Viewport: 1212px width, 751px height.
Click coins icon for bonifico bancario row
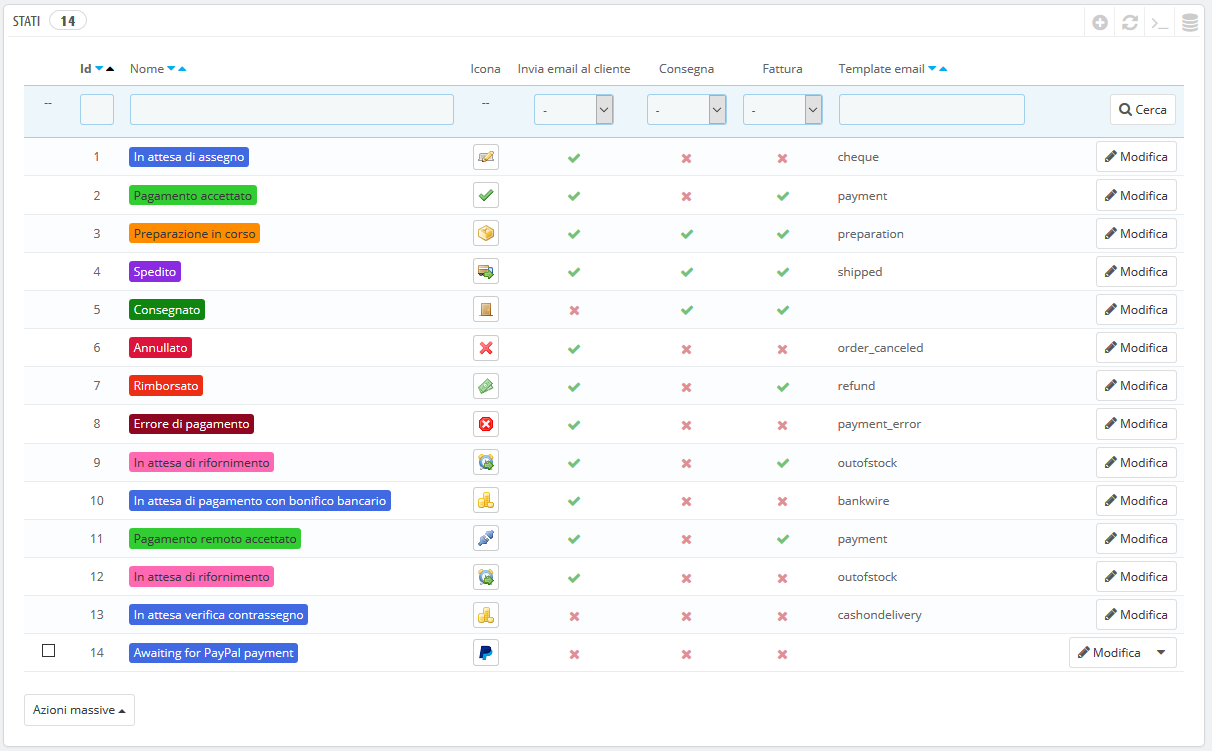click(x=486, y=500)
